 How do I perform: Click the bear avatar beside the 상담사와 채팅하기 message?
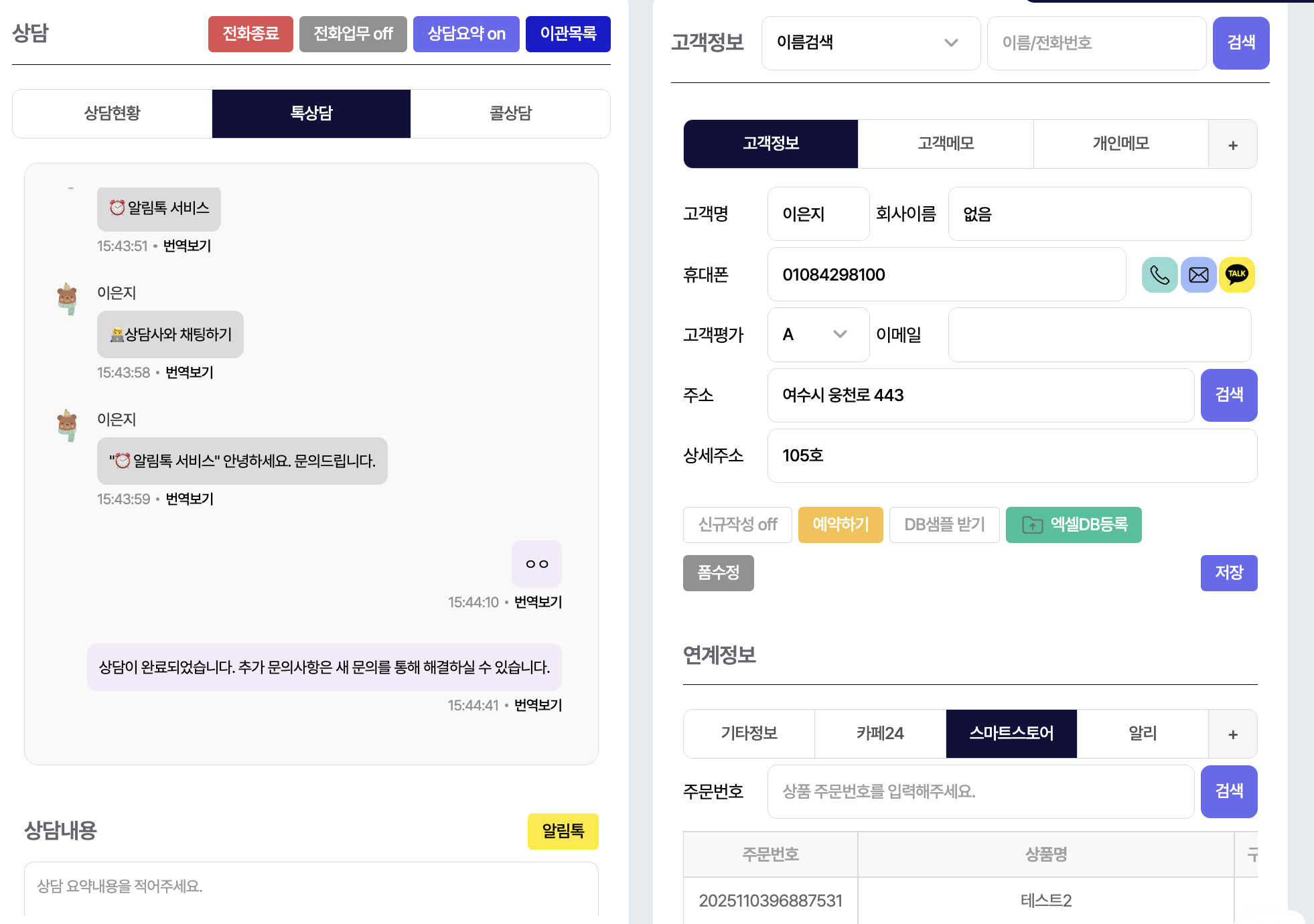coord(67,299)
